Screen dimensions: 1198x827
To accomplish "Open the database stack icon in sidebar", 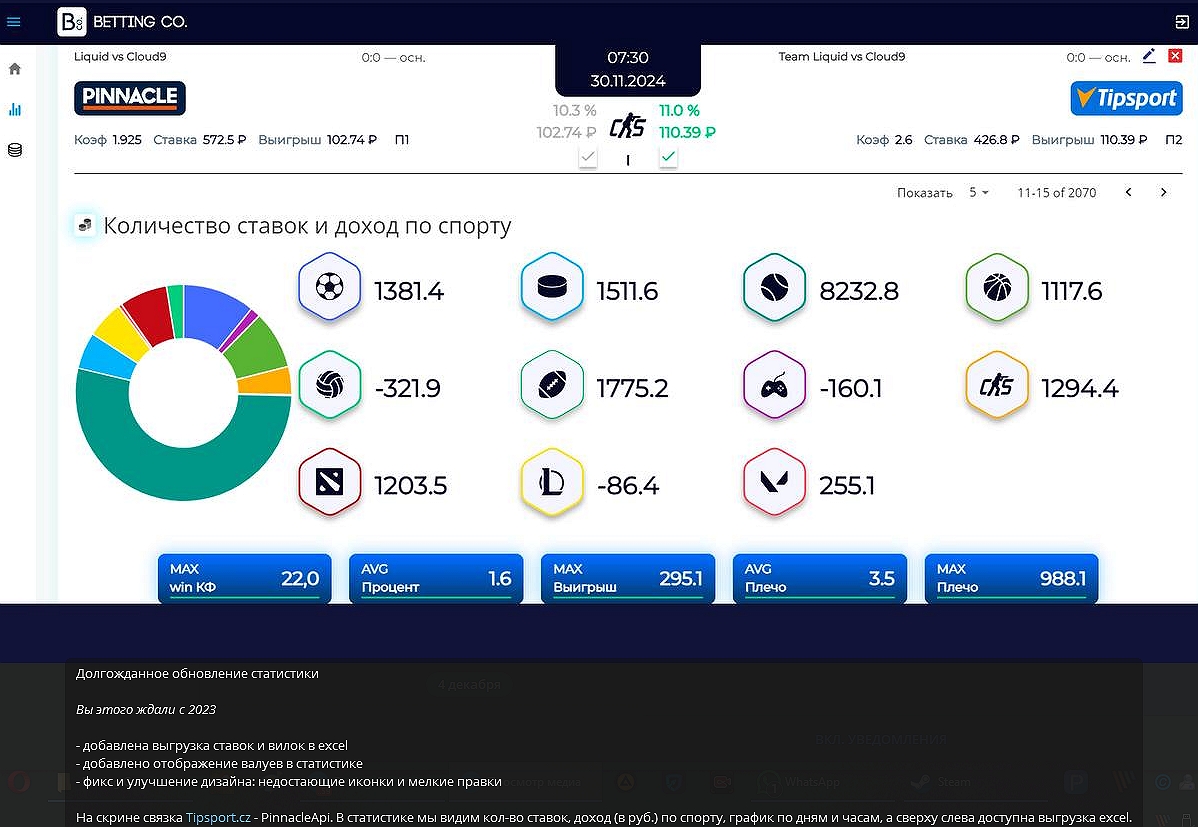I will point(14,151).
